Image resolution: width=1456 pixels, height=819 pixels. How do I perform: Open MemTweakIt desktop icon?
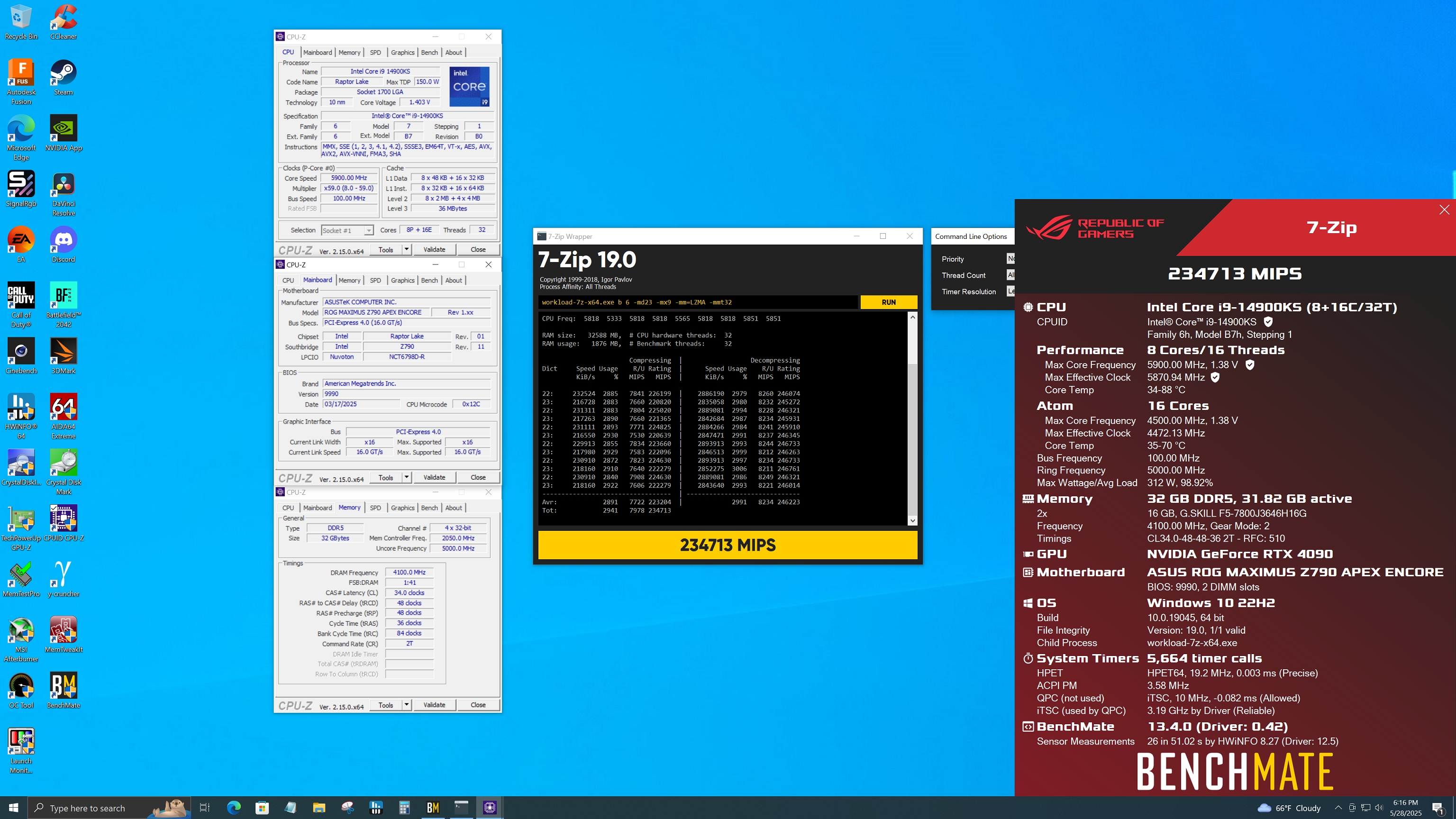click(64, 635)
